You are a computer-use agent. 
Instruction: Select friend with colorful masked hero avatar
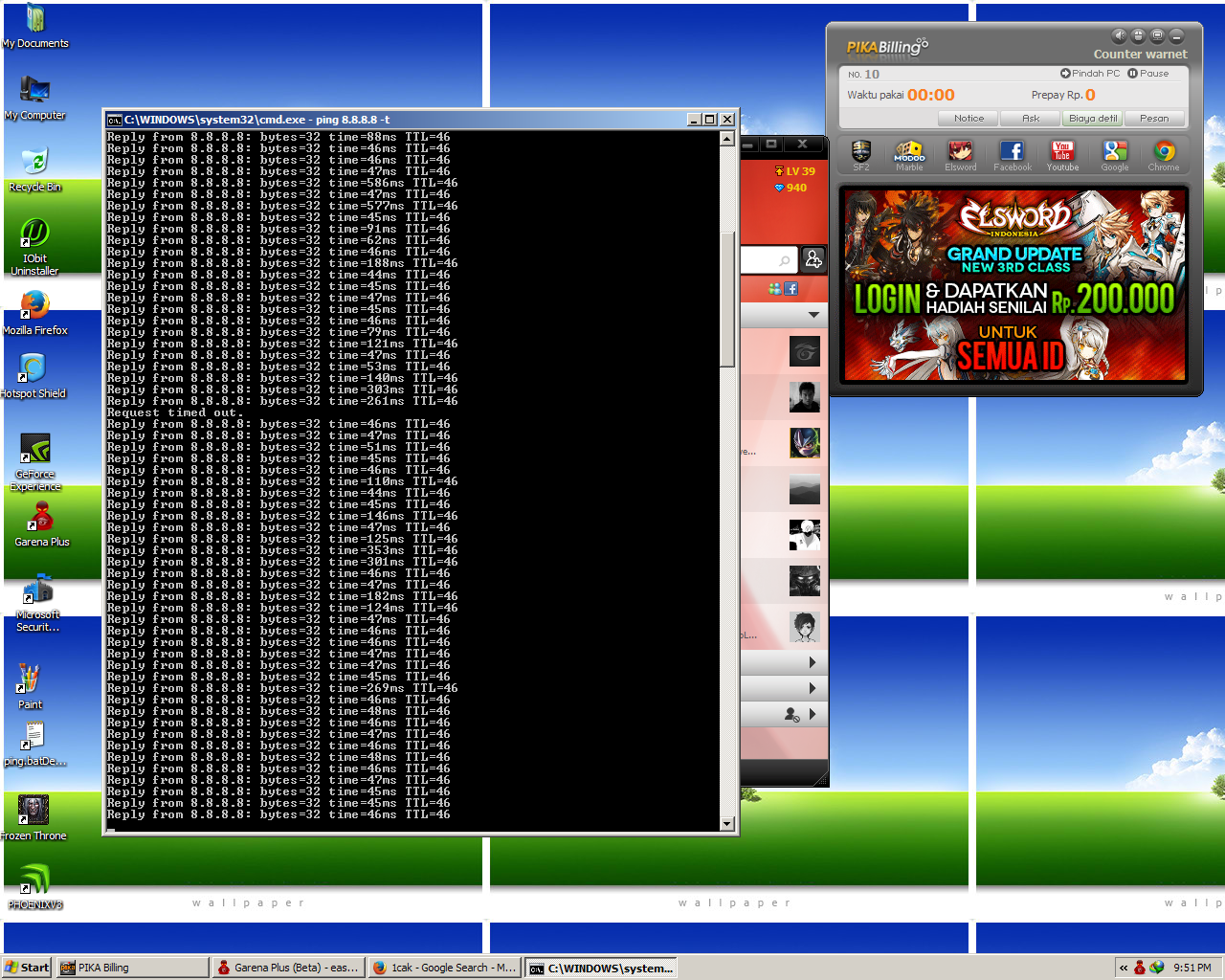point(804,443)
